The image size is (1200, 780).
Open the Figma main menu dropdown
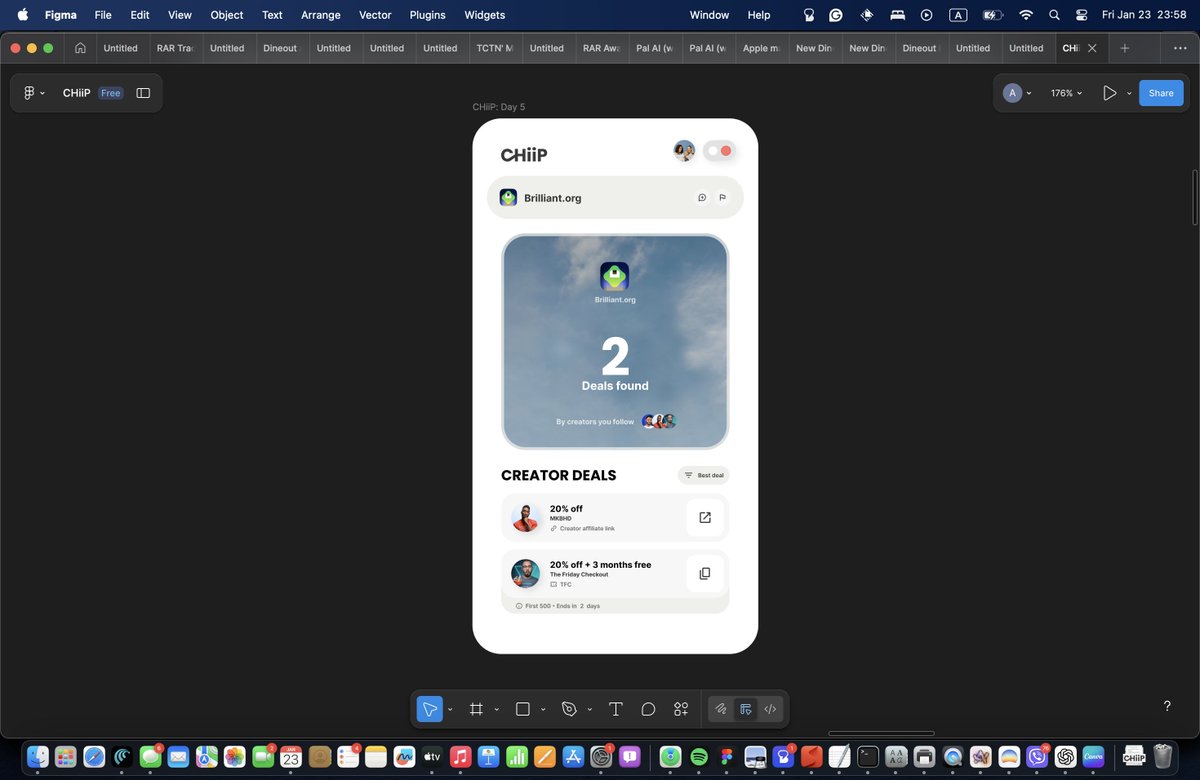[33, 93]
